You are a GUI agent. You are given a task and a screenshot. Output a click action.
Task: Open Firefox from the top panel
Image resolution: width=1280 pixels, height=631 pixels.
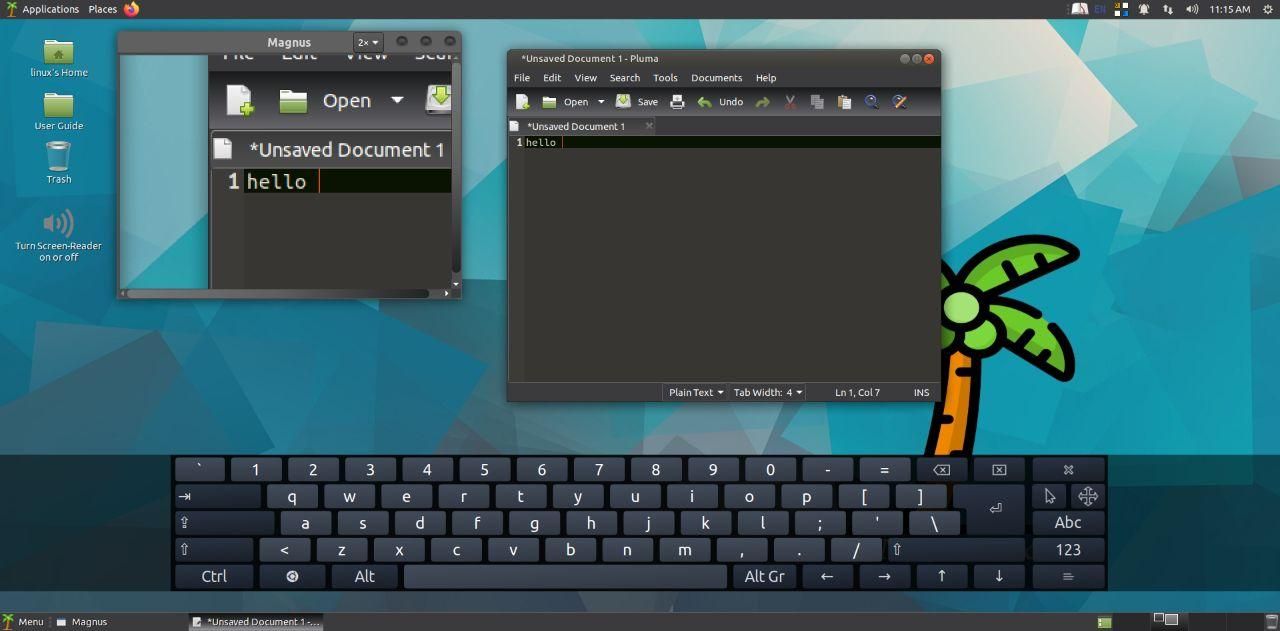point(132,9)
